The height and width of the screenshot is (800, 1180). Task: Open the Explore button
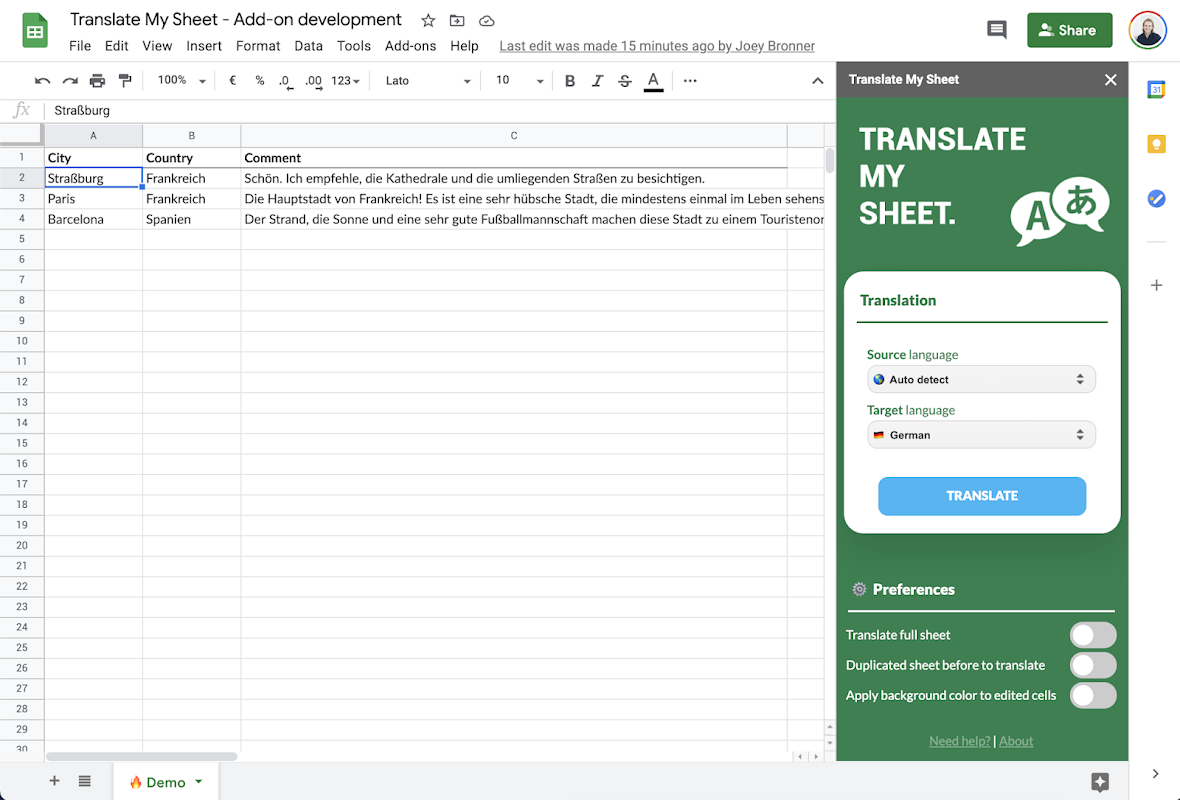pos(1099,782)
